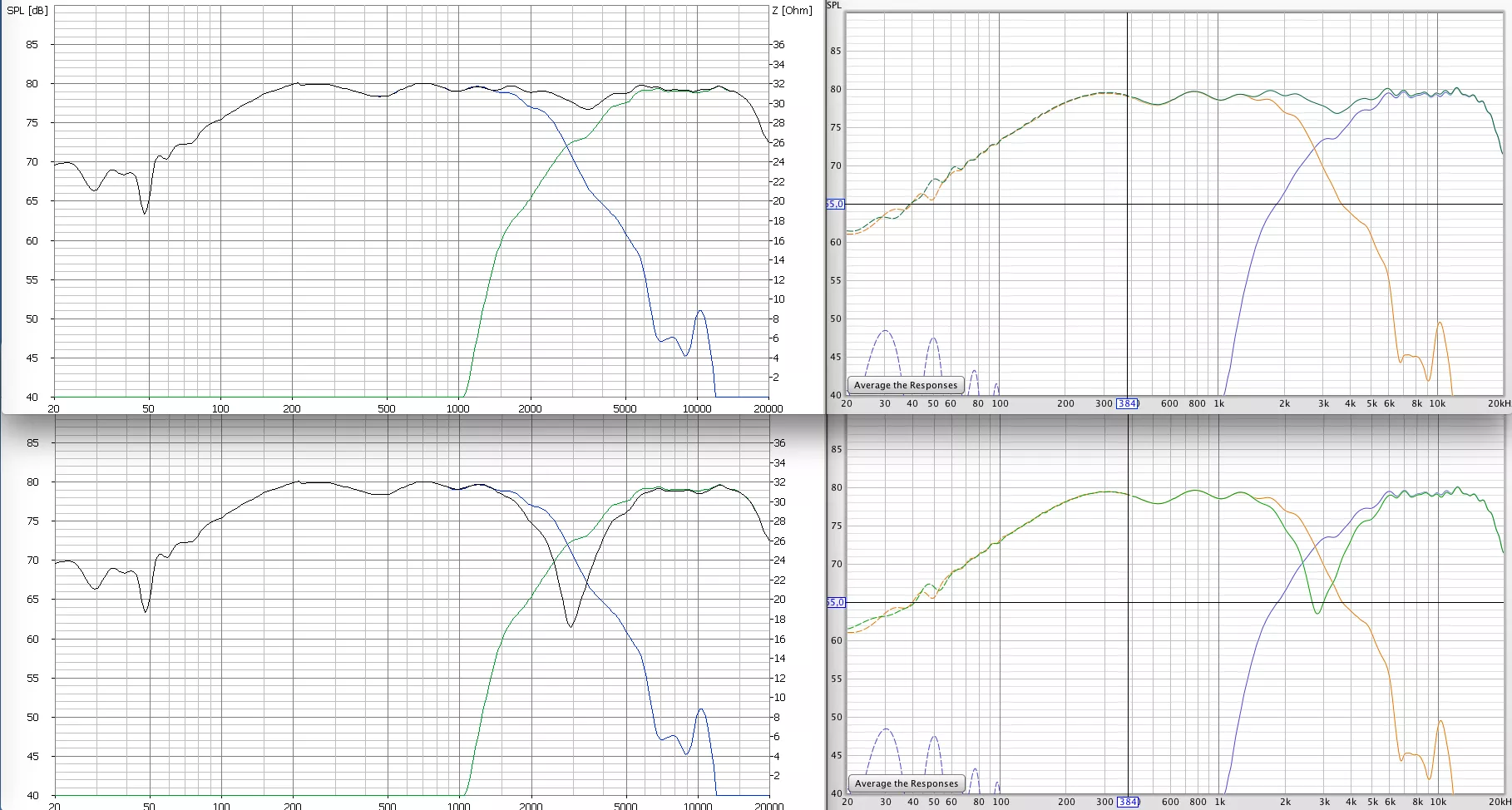Click the green summed-response notch in lower right graph
The width and height of the screenshot is (1512, 810).
[x=1317, y=612]
